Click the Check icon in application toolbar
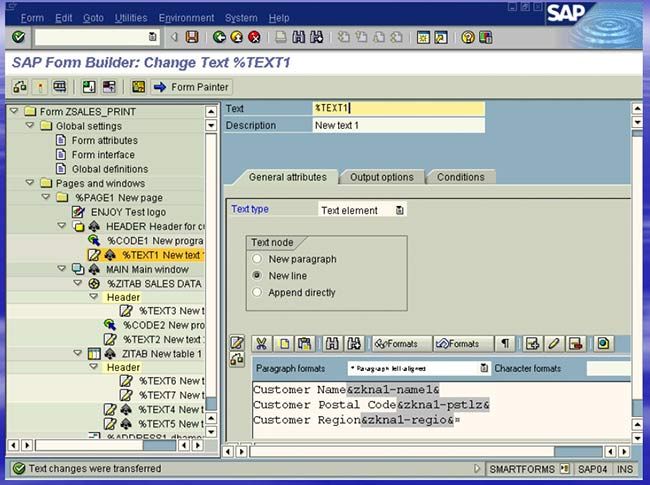650x485 pixels. pos(59,87)
